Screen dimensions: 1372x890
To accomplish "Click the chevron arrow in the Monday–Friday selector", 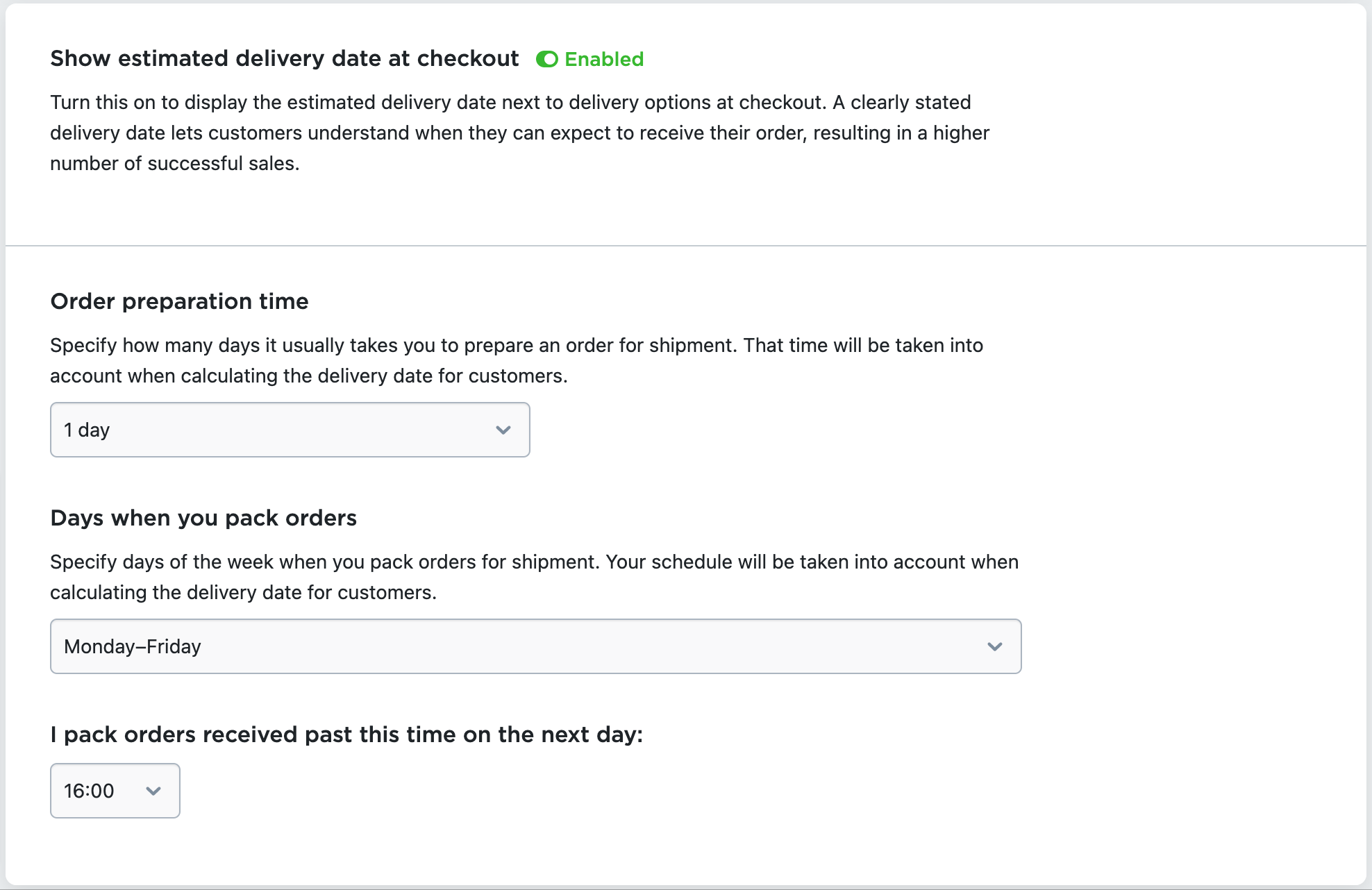I will (x=995, y=647).
